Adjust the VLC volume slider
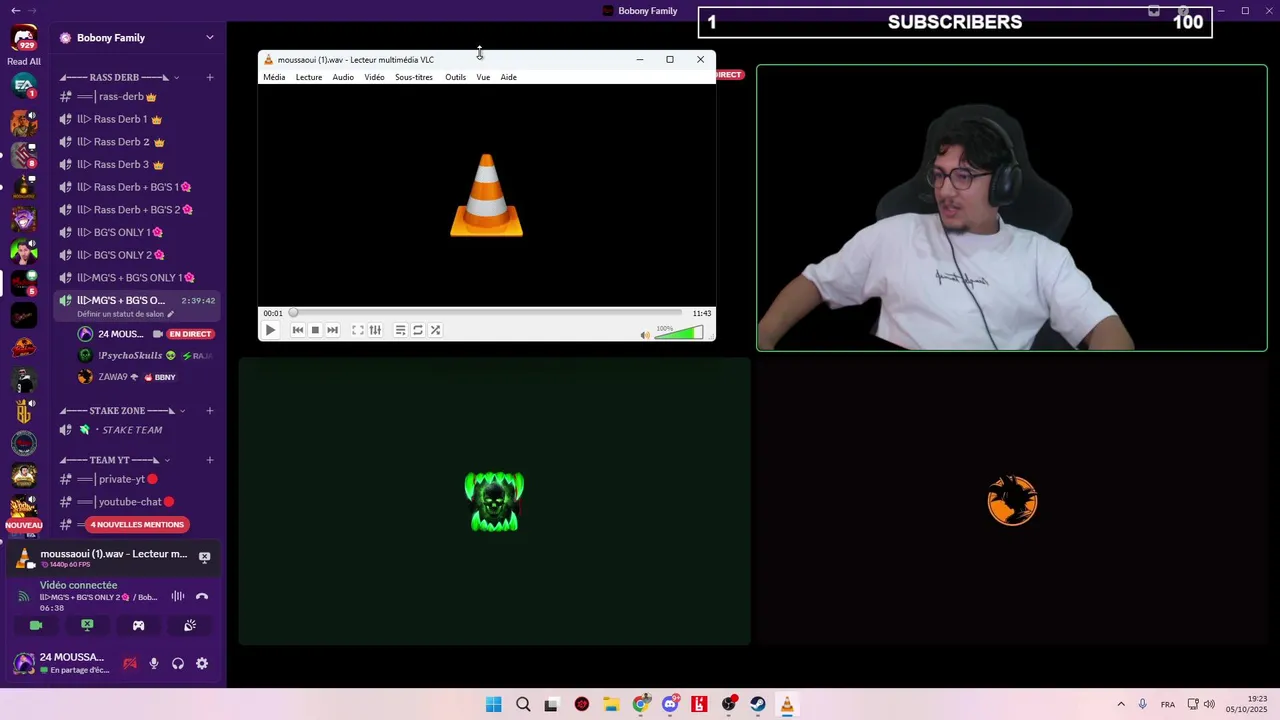The image size is (1280, 720). coord(679,332)
